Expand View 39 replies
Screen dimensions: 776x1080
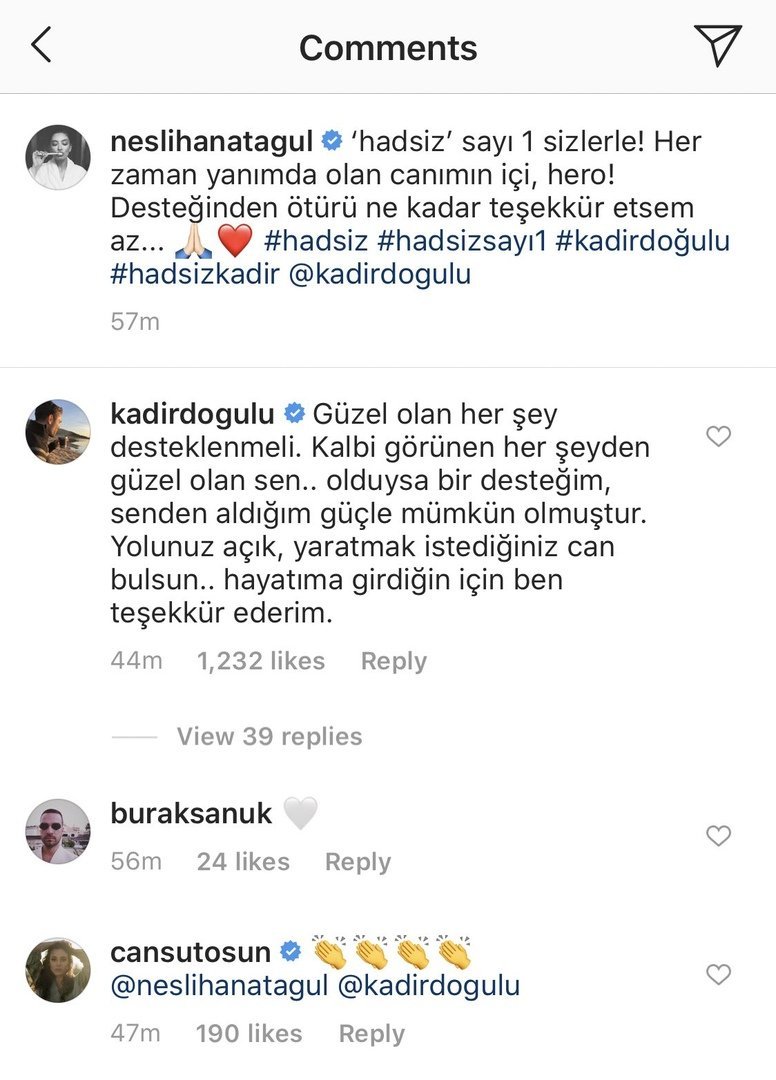(269, 736)
